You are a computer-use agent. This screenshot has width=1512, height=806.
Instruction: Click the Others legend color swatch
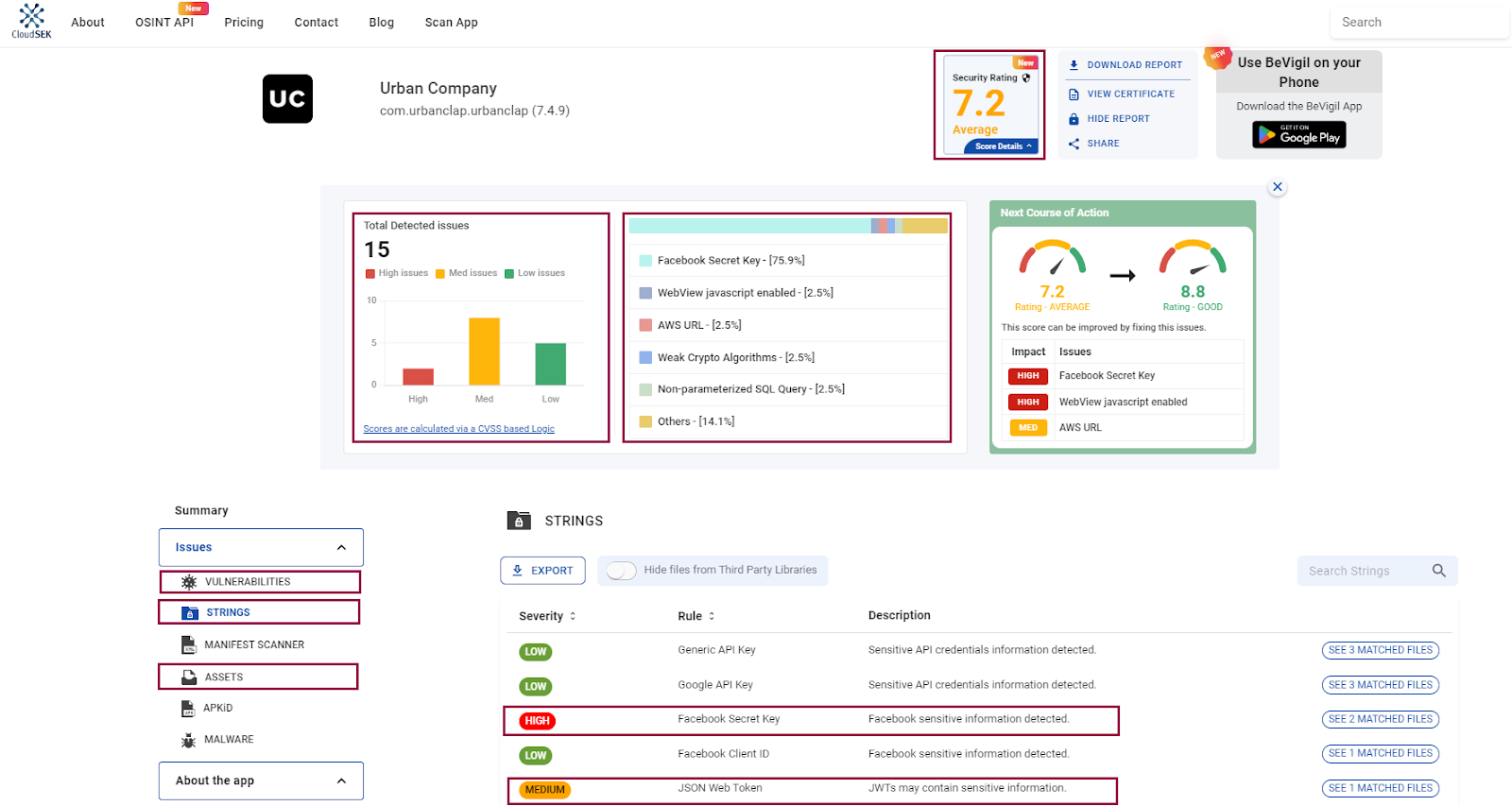(x=645, y=422)
